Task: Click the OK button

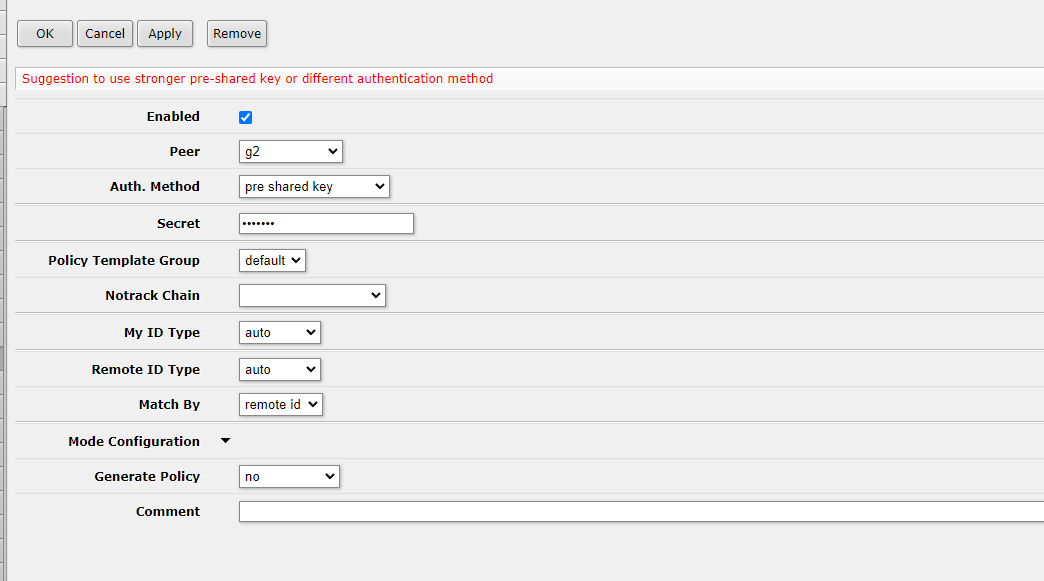Action: (45, 34)
